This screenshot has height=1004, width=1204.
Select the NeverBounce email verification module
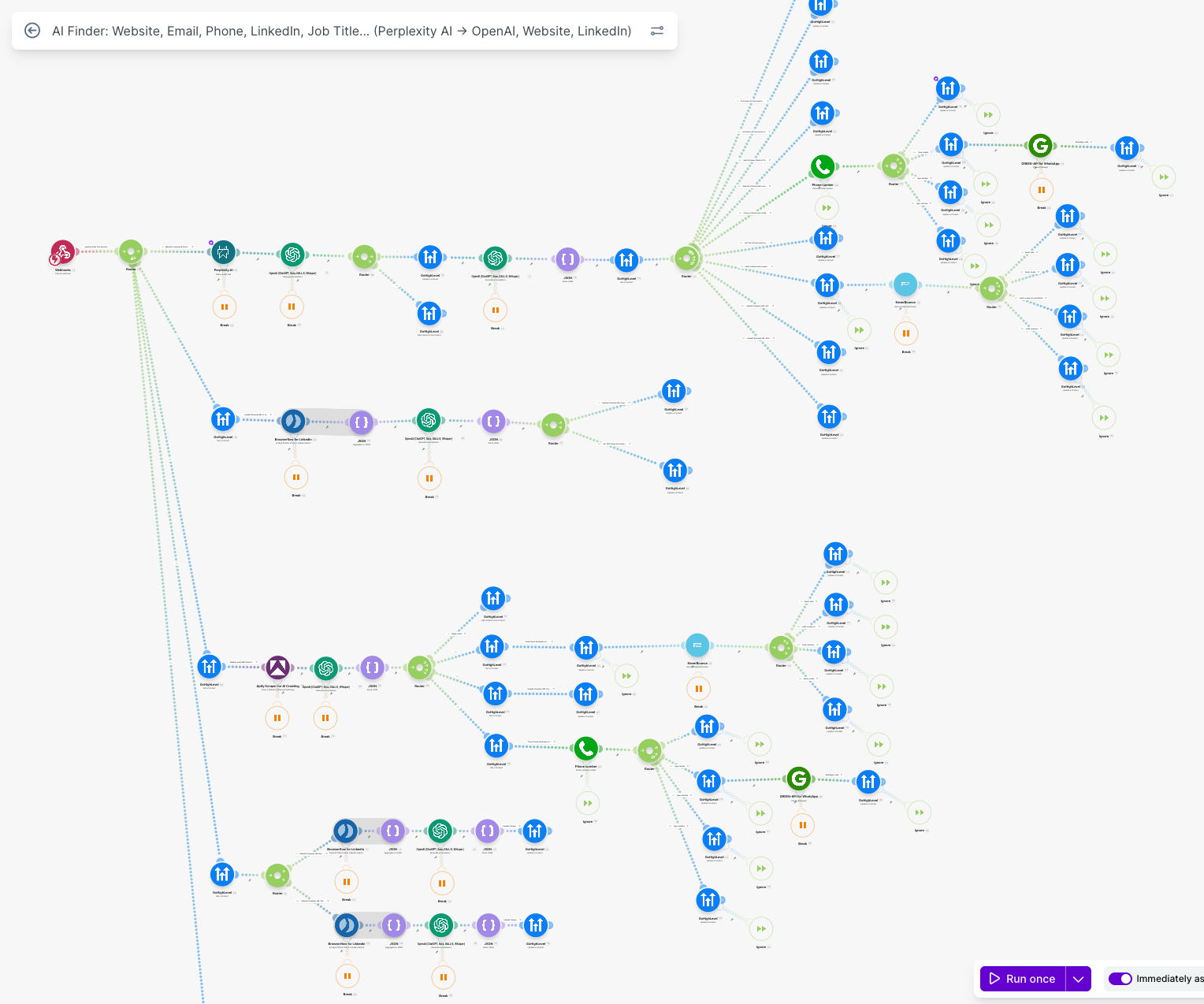tap(905, 284)
